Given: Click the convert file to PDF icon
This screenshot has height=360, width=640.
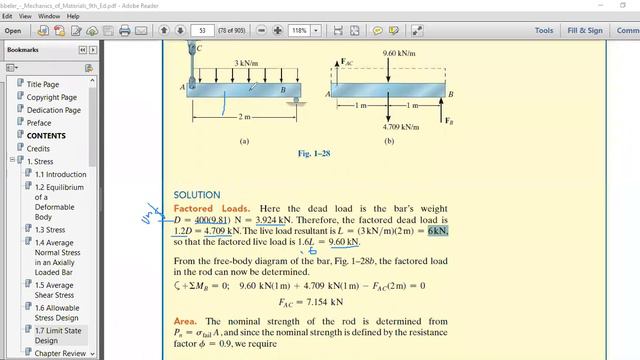Looking at the screenshot, I should [x=43, y=31].
